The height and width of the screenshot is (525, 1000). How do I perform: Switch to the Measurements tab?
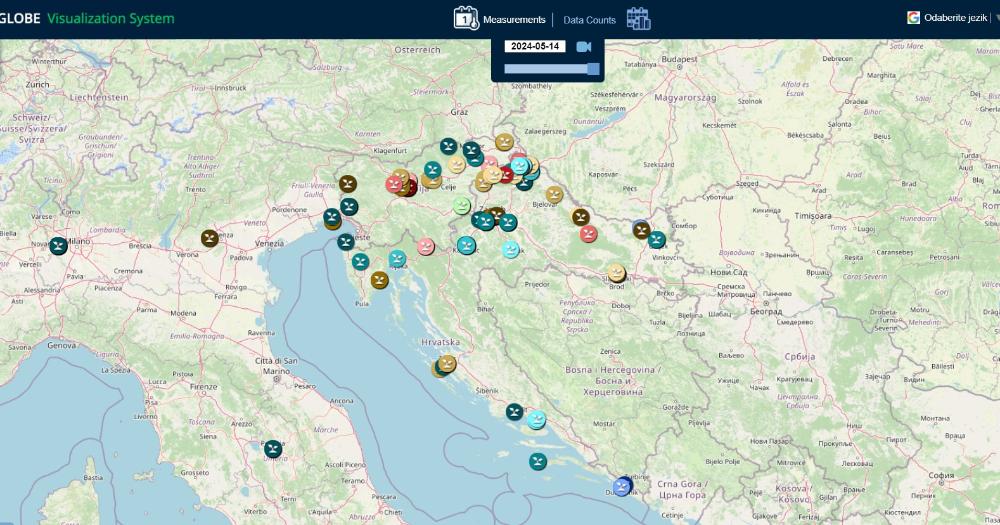tap(514, 19)
